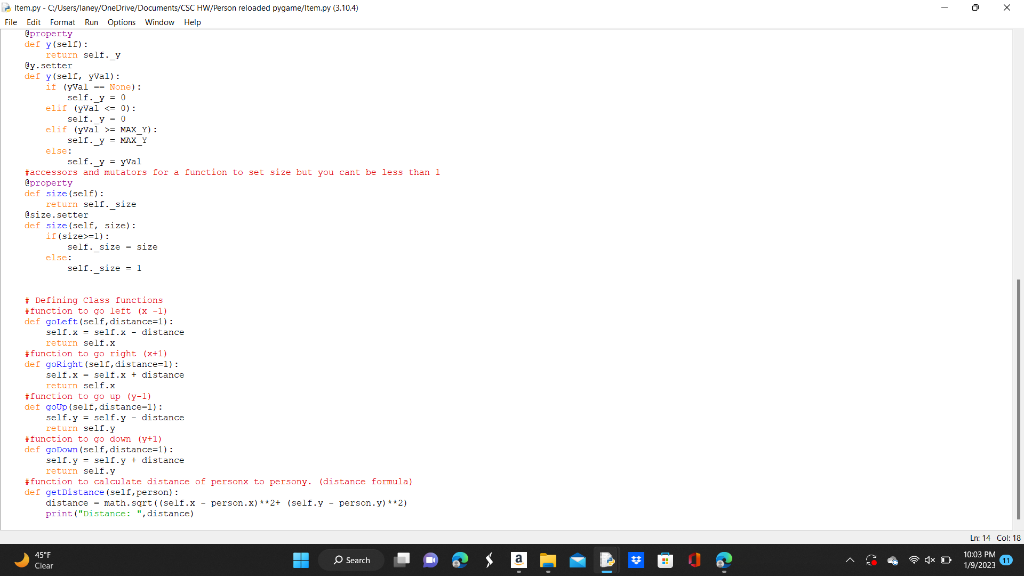This screenshot has height=576, width=1024.
Task: Click the muted volume tray icon
Action: coord(929,560)
